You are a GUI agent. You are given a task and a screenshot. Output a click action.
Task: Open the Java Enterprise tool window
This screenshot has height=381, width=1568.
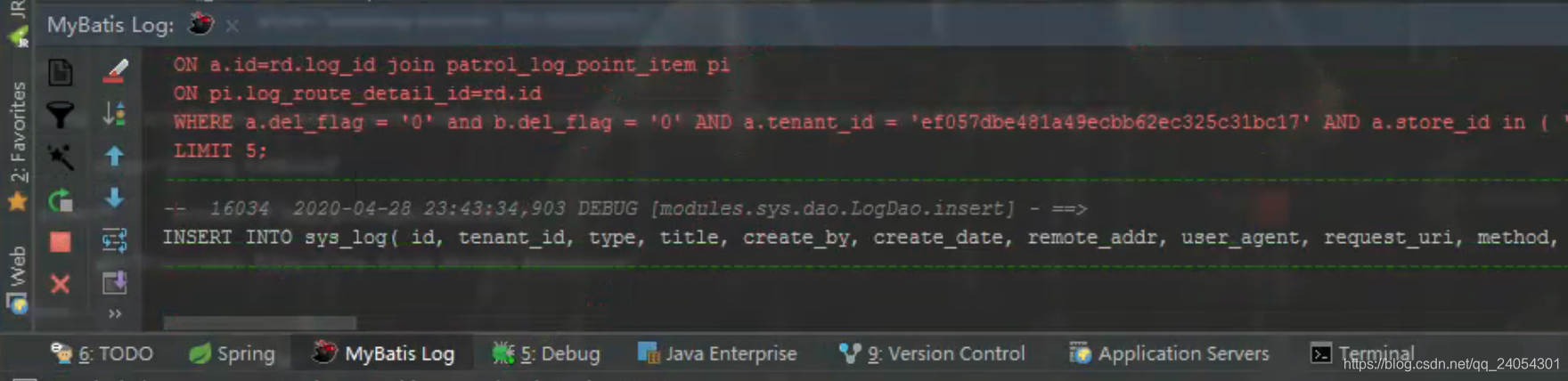(717, 353)
